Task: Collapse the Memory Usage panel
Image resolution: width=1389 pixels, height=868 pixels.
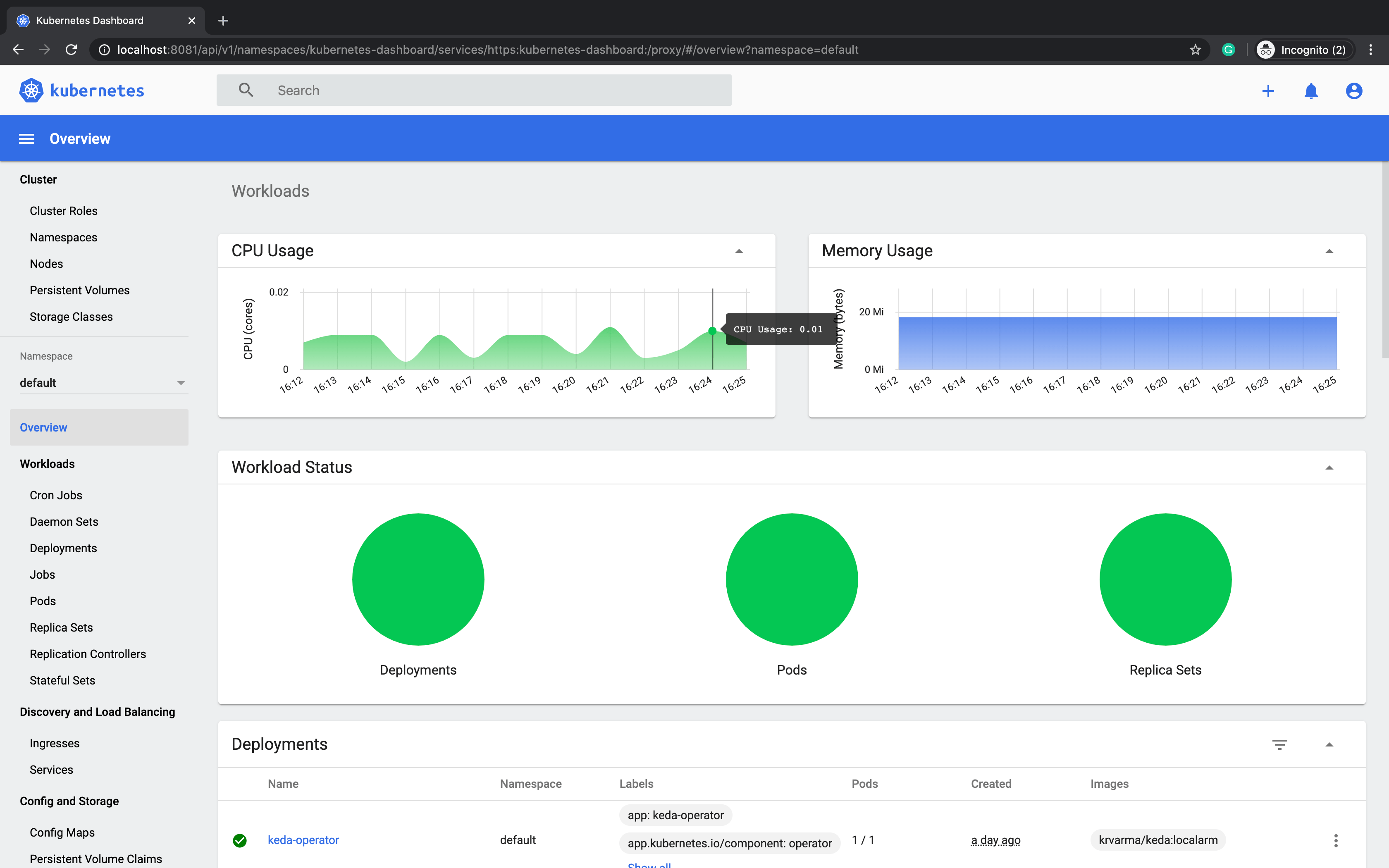Action: [x=1330, y=251]
